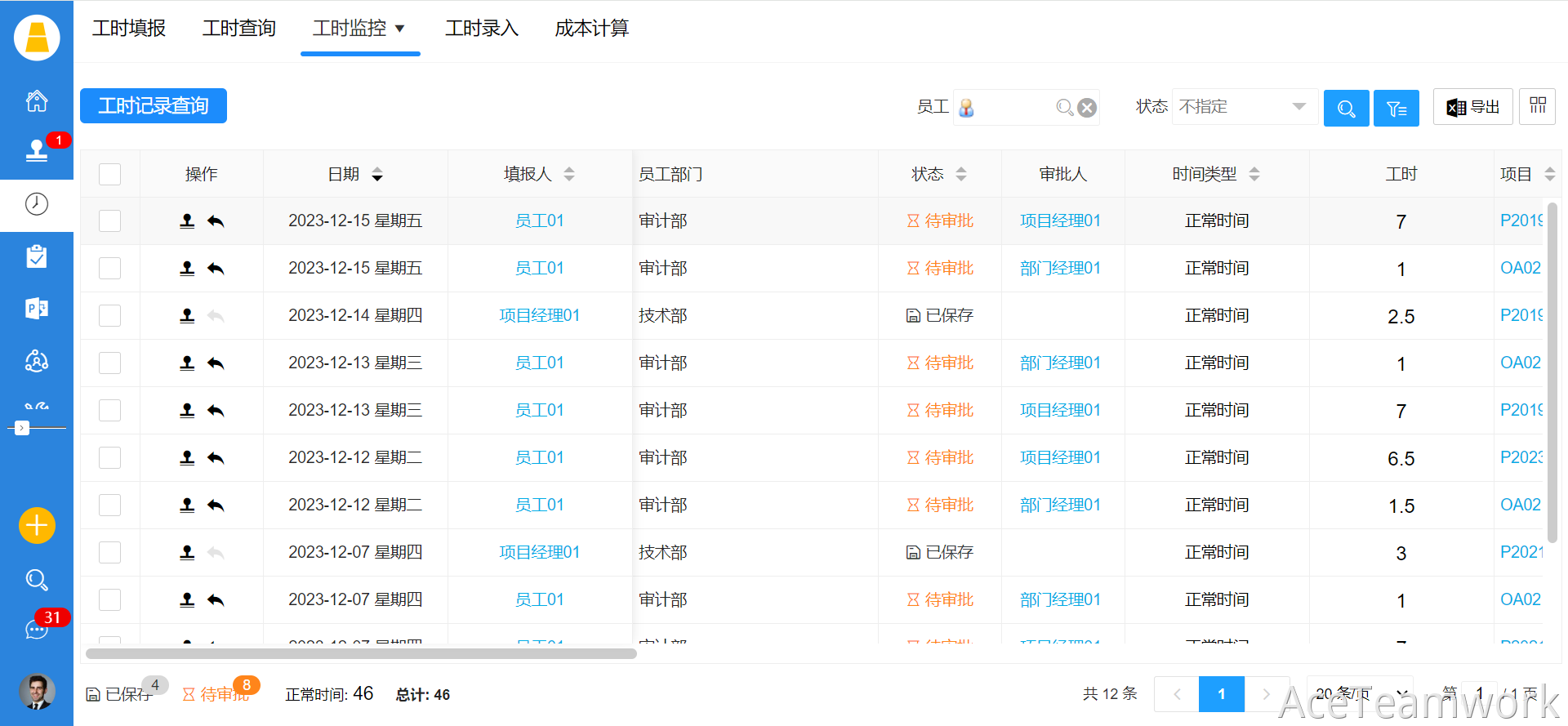Open the blue advanced filter button
1568x726 pixels.
tap(1396, 108)
